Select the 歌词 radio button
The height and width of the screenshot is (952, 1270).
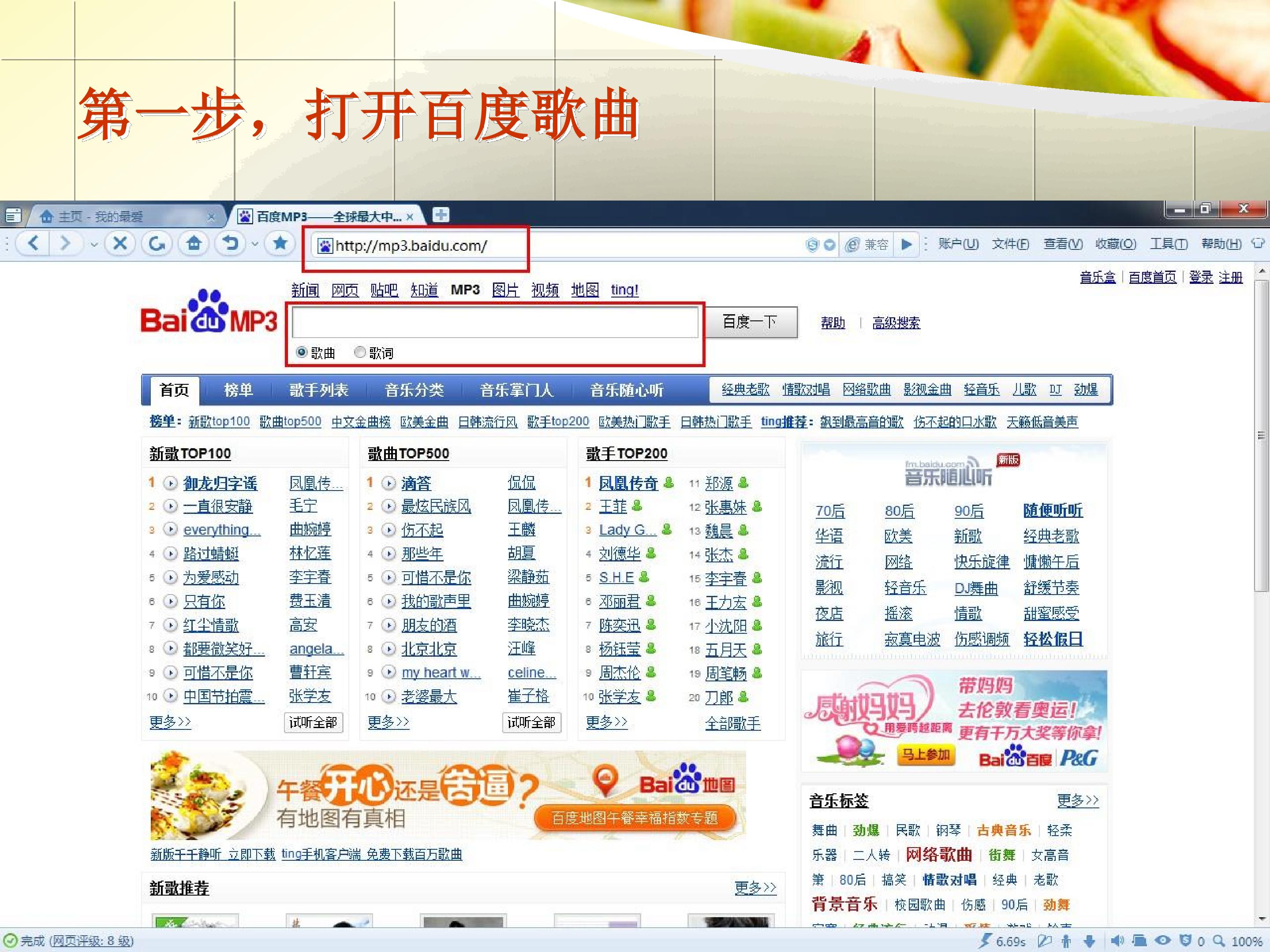click(x=360, y=352)
